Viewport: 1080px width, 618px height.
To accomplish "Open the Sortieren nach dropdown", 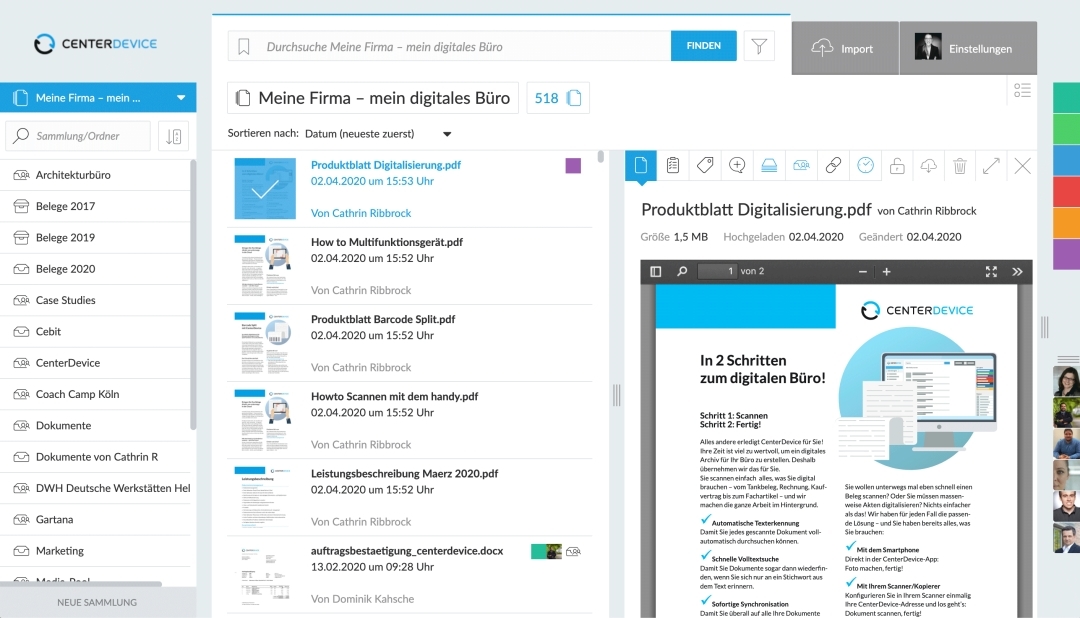I will click(378, 134).
